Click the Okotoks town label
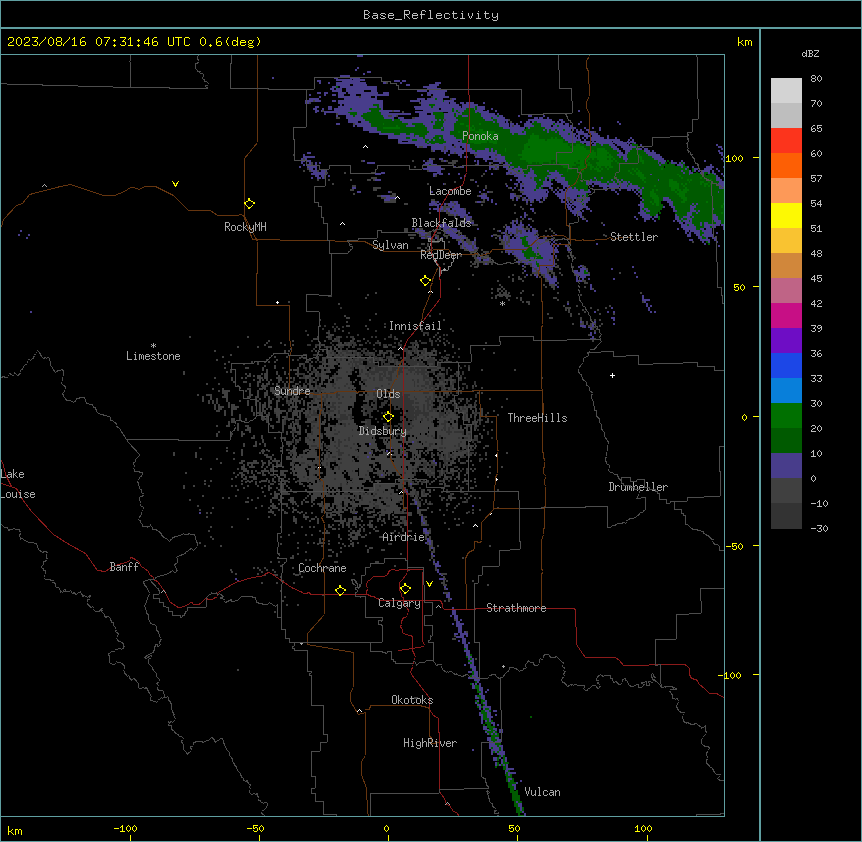Image resolution: width=862 pixels, height=842 pixels. tap(412, 700)
